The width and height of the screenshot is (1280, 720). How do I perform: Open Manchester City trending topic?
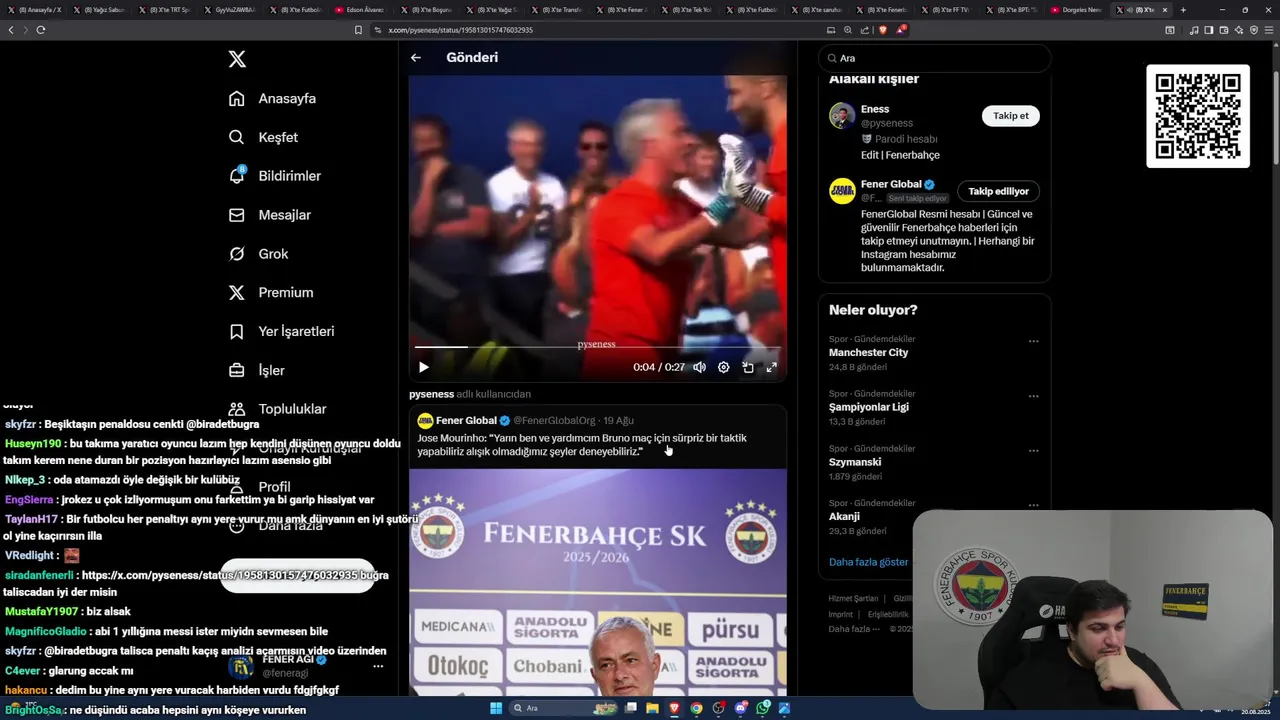868,353
